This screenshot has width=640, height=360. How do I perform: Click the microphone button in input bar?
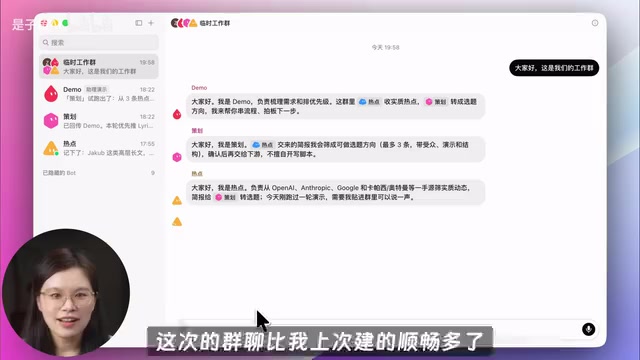(588, 329)
